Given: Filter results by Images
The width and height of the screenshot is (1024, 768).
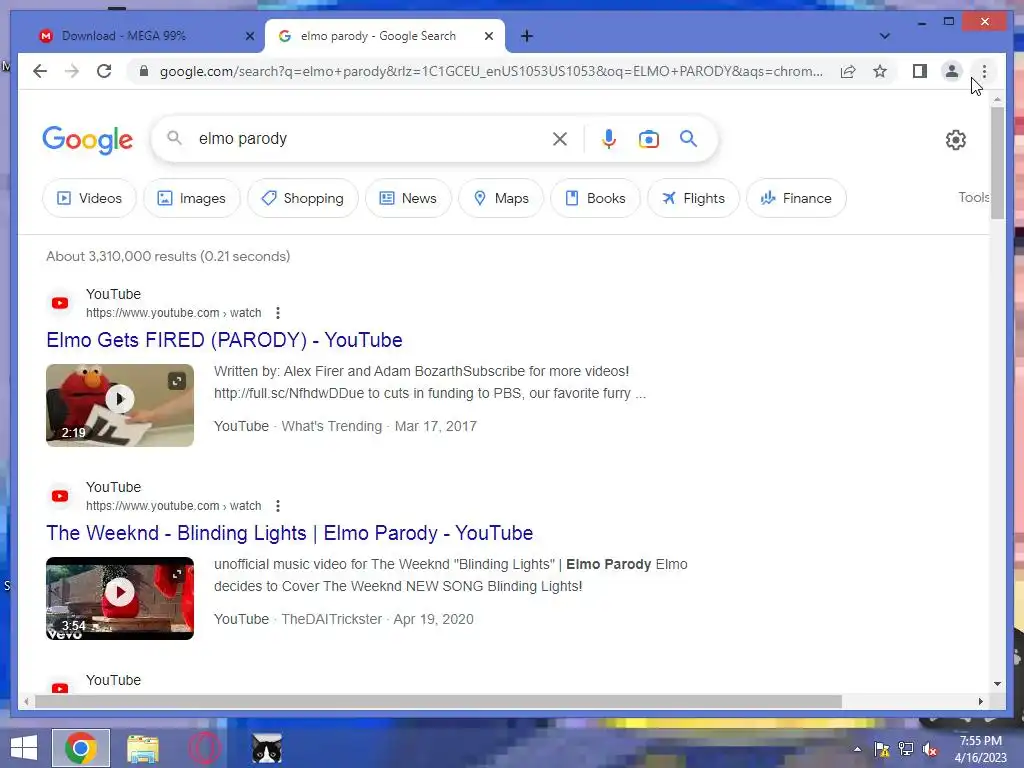Looking at the screenshot, I should [192, 198].
